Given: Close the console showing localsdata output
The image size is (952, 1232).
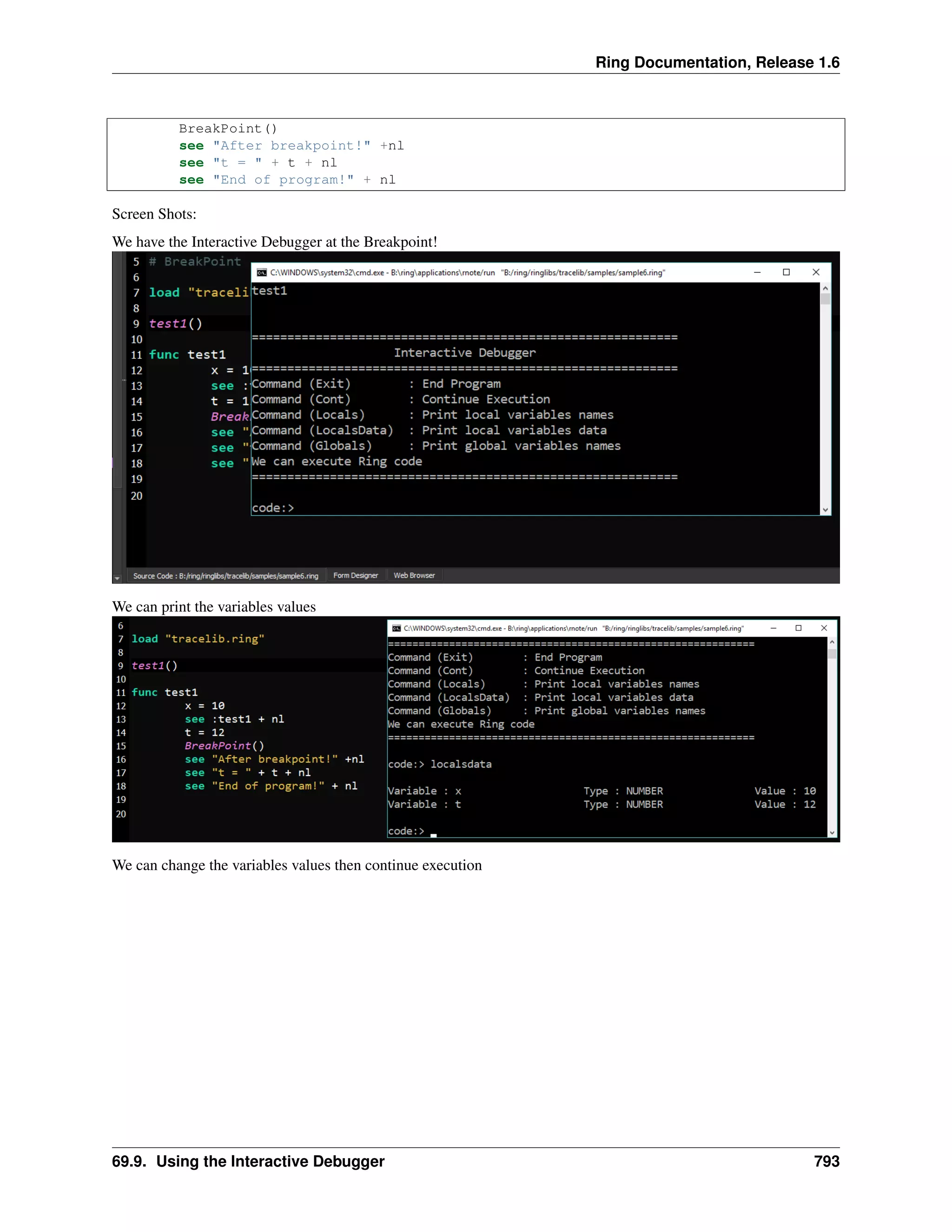Looking at the screenshot, I should tap(824, 628).
